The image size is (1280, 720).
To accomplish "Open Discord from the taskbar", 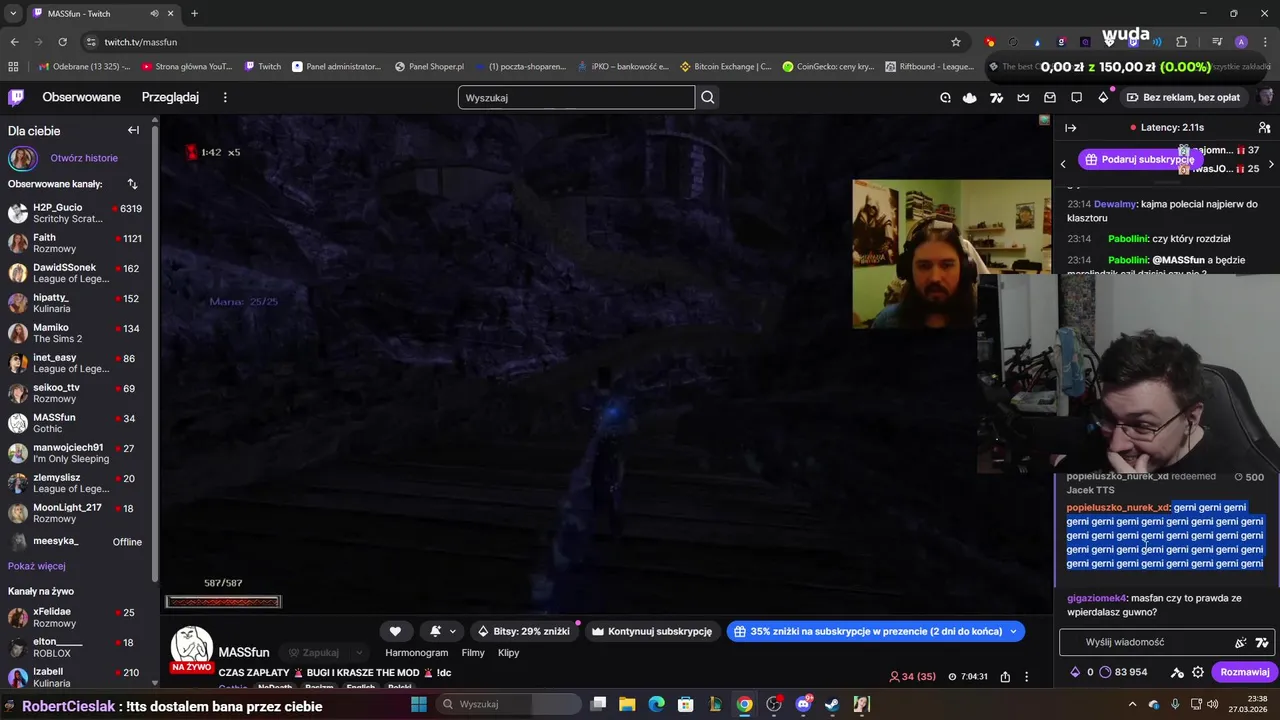I will [x=803, y=704].
